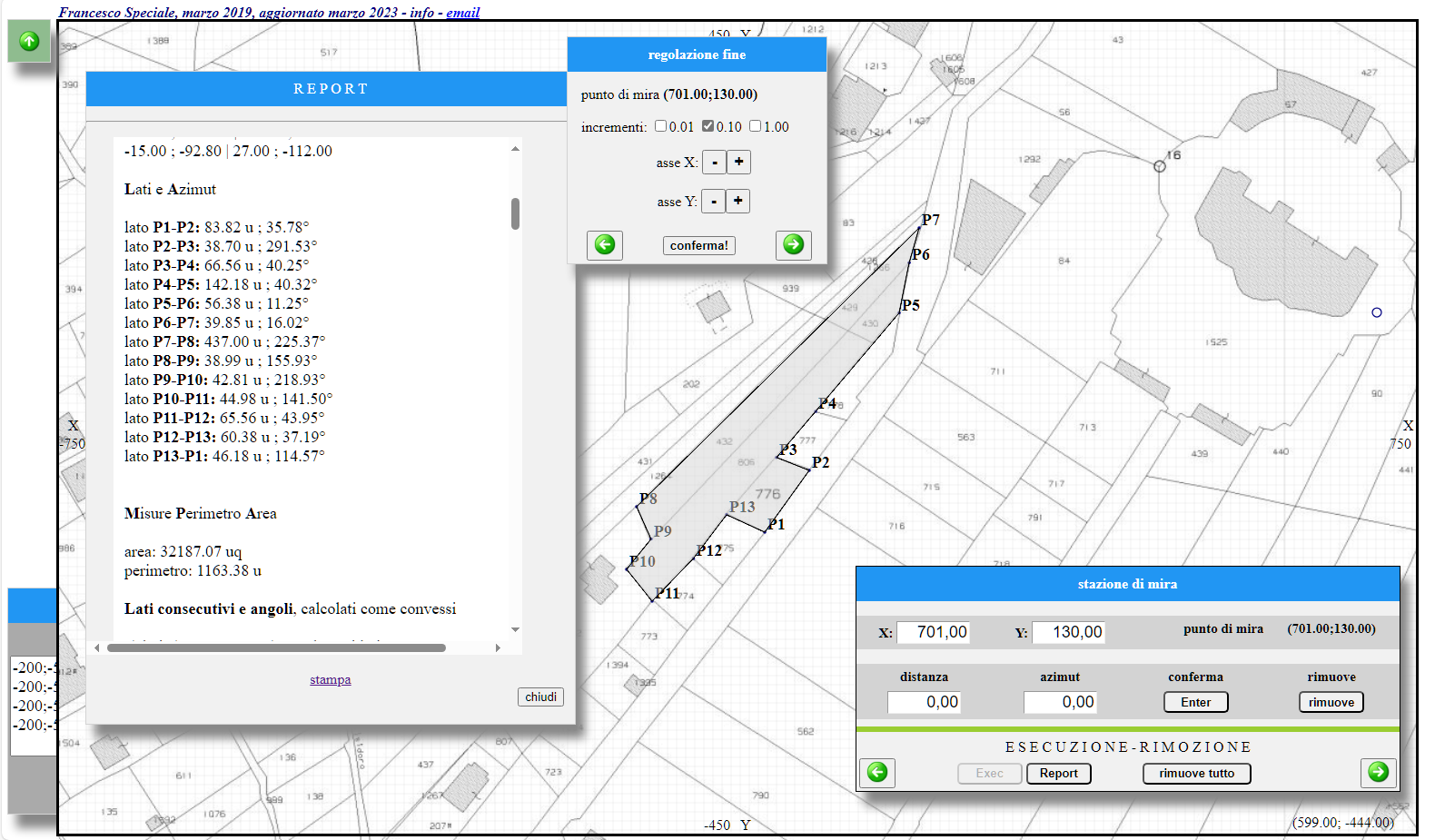Click the green forward arrow in regolazione fine
1435x840 pixels.
tap(793, 244)
